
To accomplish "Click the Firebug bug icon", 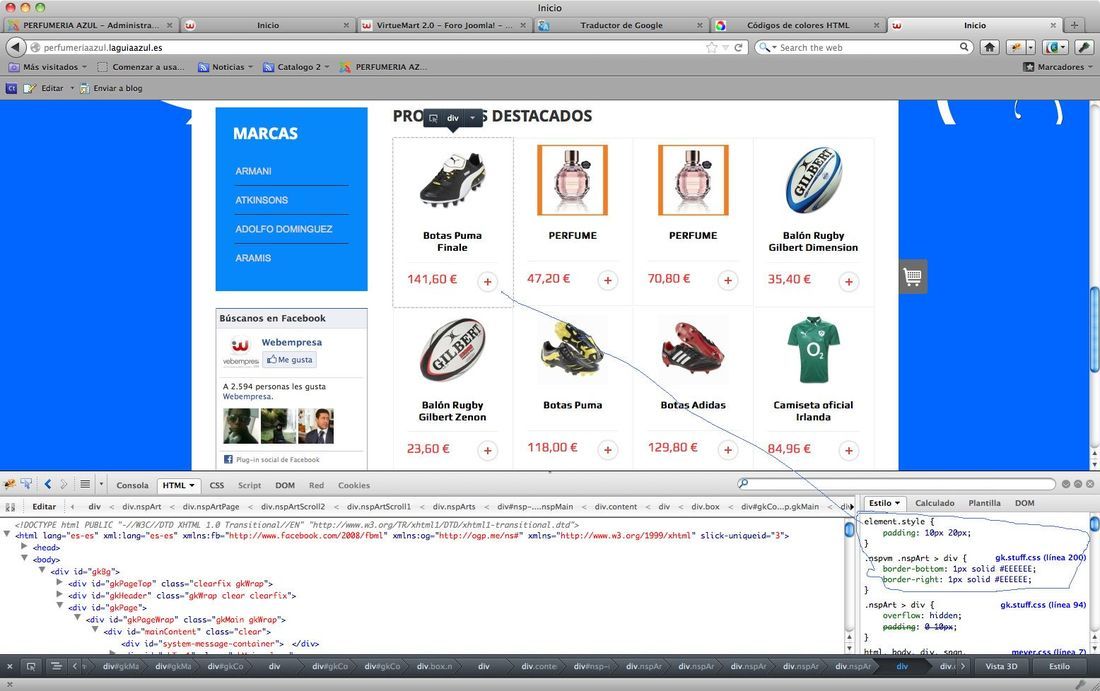I will [10, 485].
